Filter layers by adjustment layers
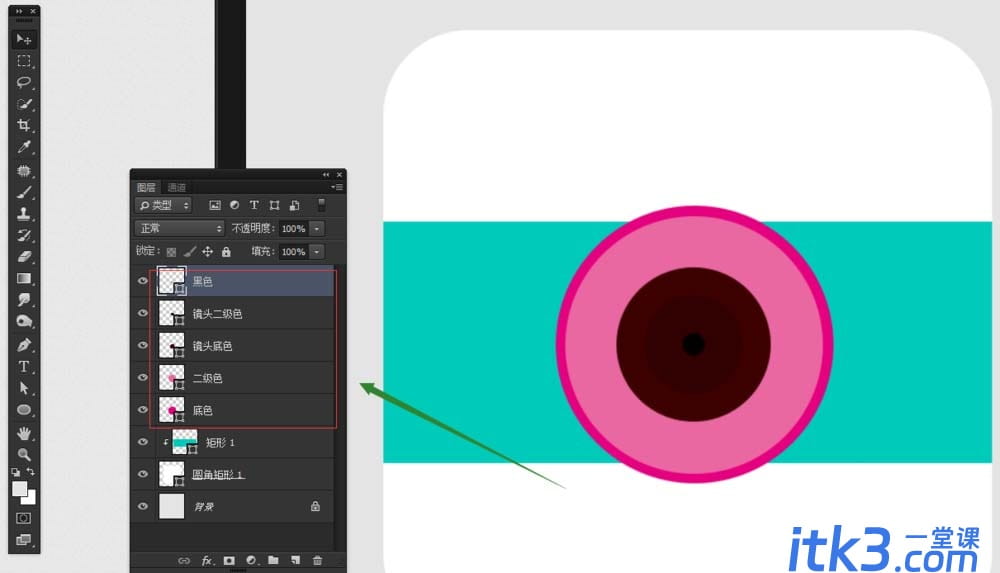This screenshot has width=1000, height=573. tap(235, 205)
